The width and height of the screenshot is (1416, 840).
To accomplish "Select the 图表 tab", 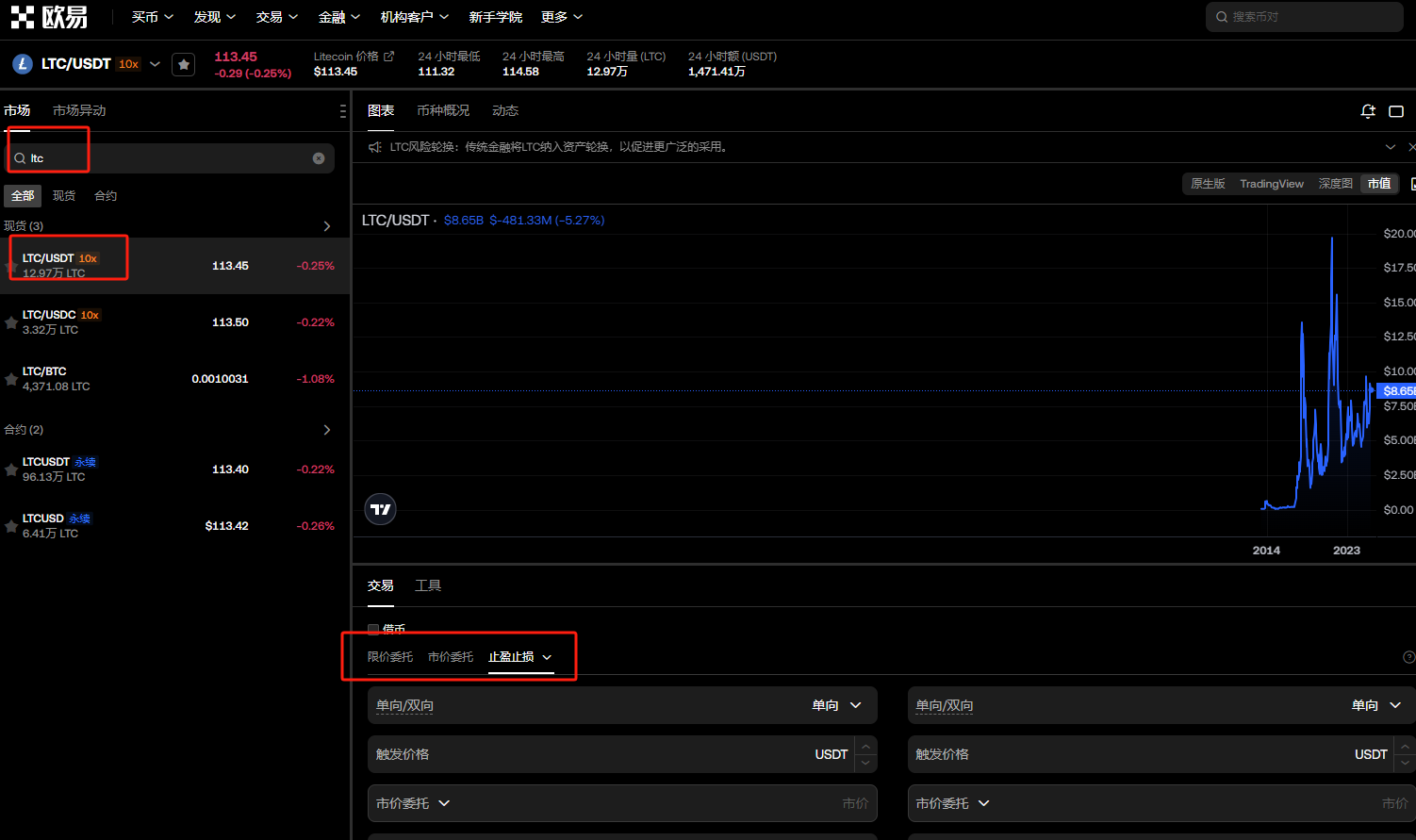I will [x=381, y=111].
